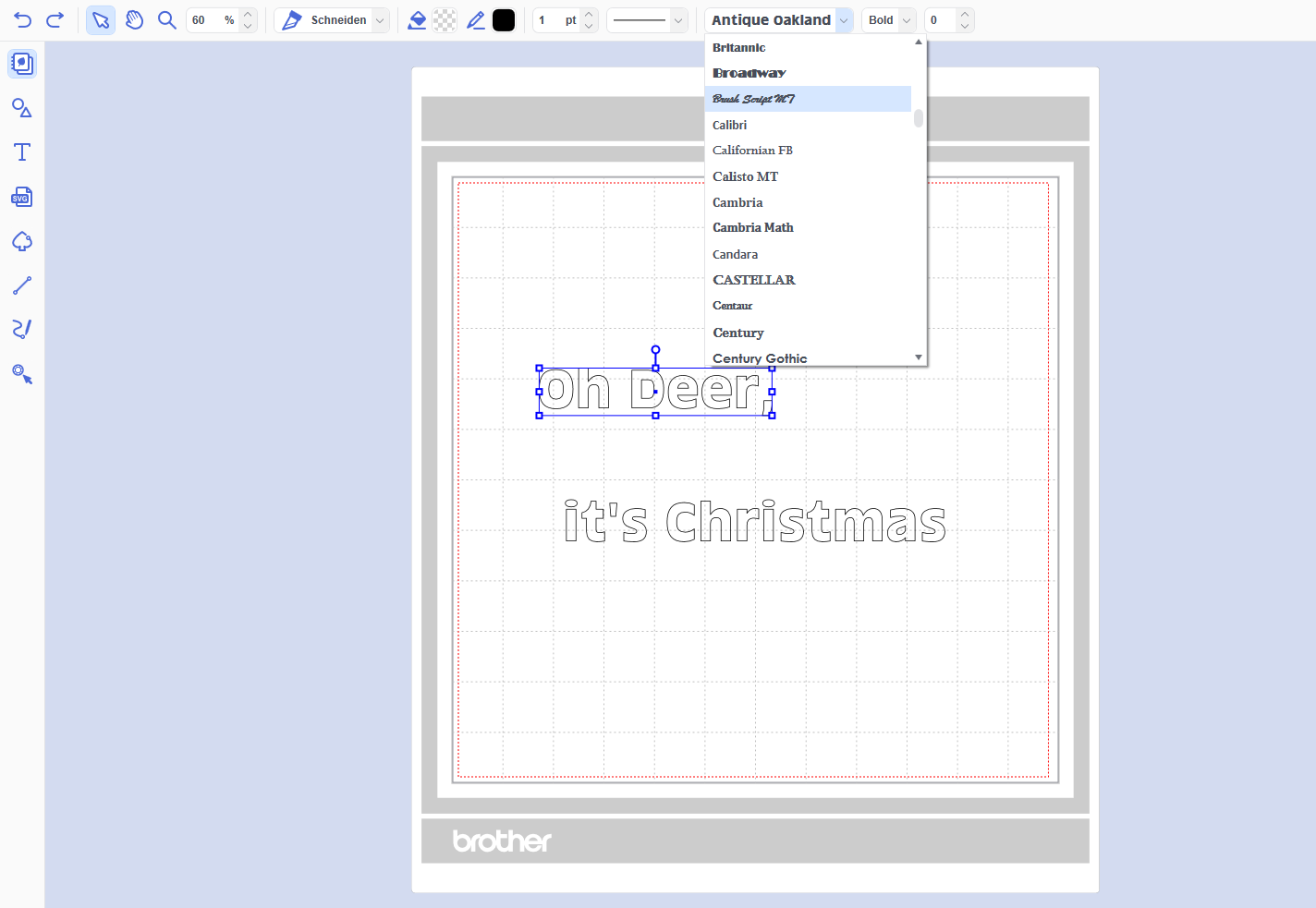Click the black stroke color swatch
Screen dimensions: 1316x908
click(x=504, y=20)
